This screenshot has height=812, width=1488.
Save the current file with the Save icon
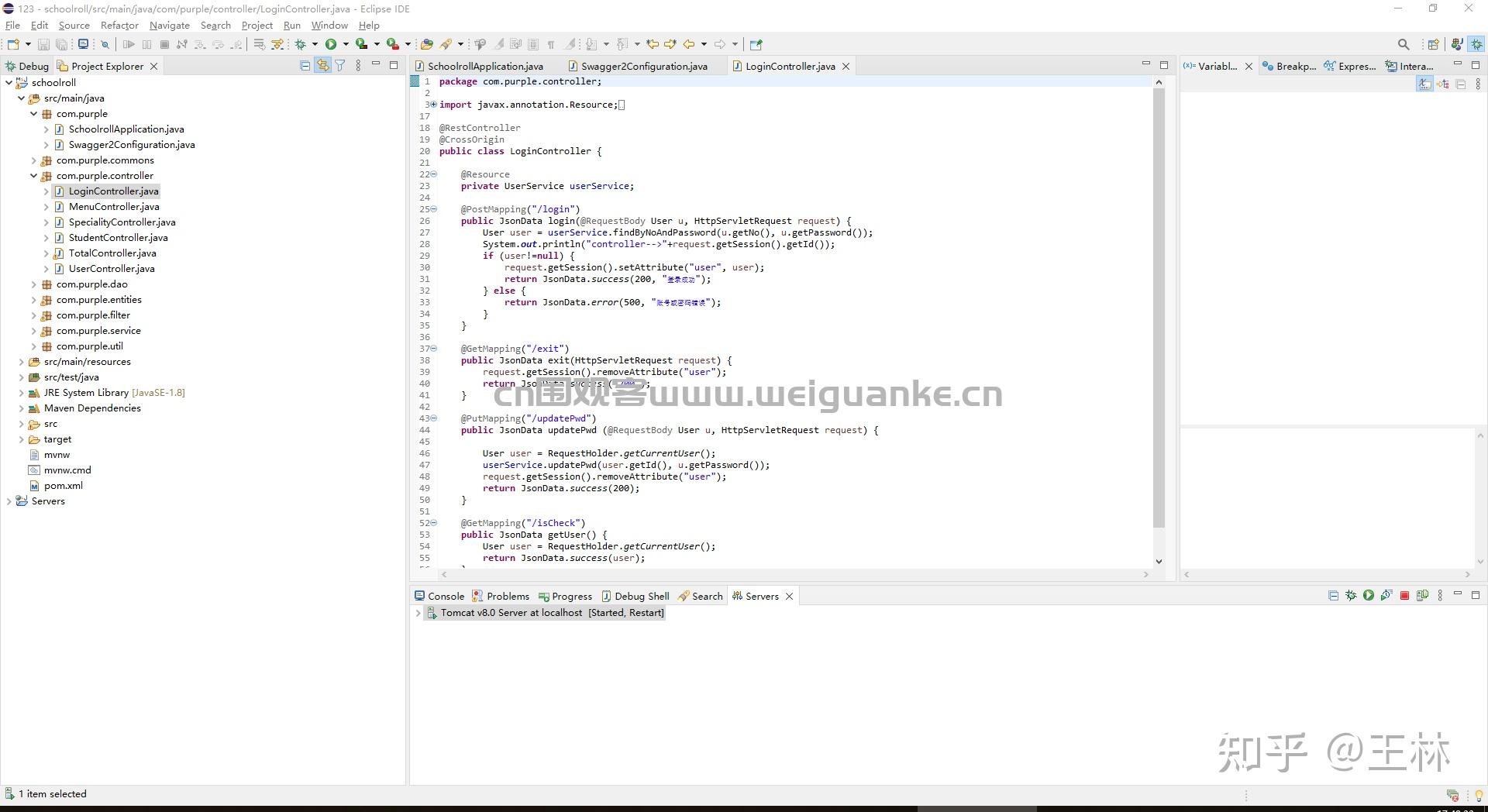(x=44, y=44)
